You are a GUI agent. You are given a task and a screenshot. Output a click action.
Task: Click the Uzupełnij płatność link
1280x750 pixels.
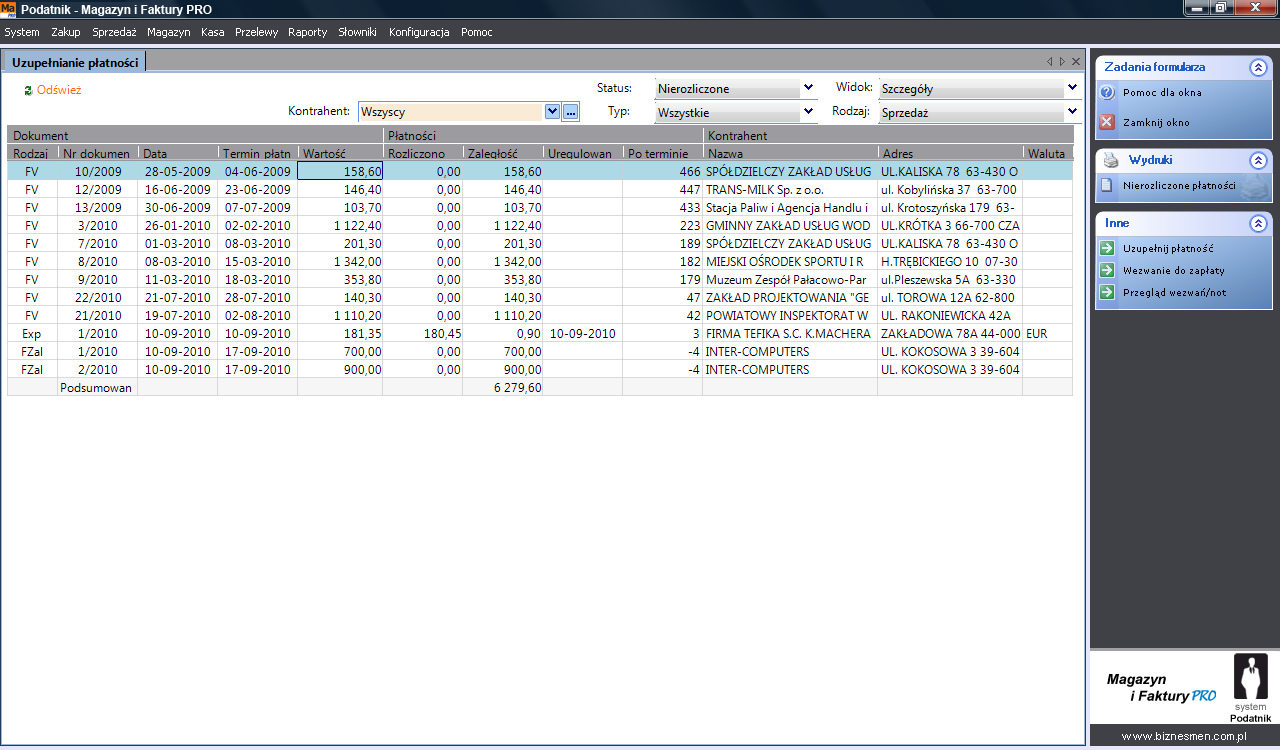pos(1168,248)
